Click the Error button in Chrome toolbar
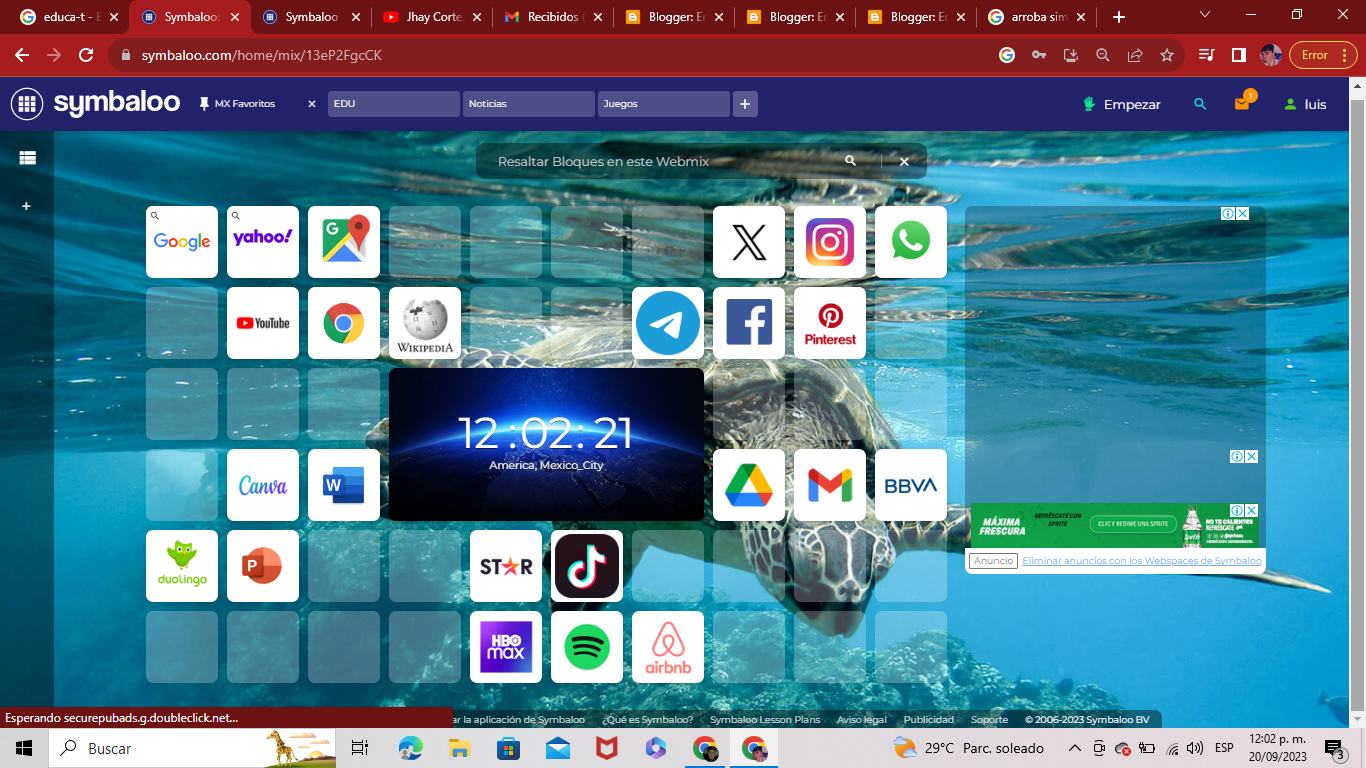This screenshot has width=1366, height=768. point(1323,55)
